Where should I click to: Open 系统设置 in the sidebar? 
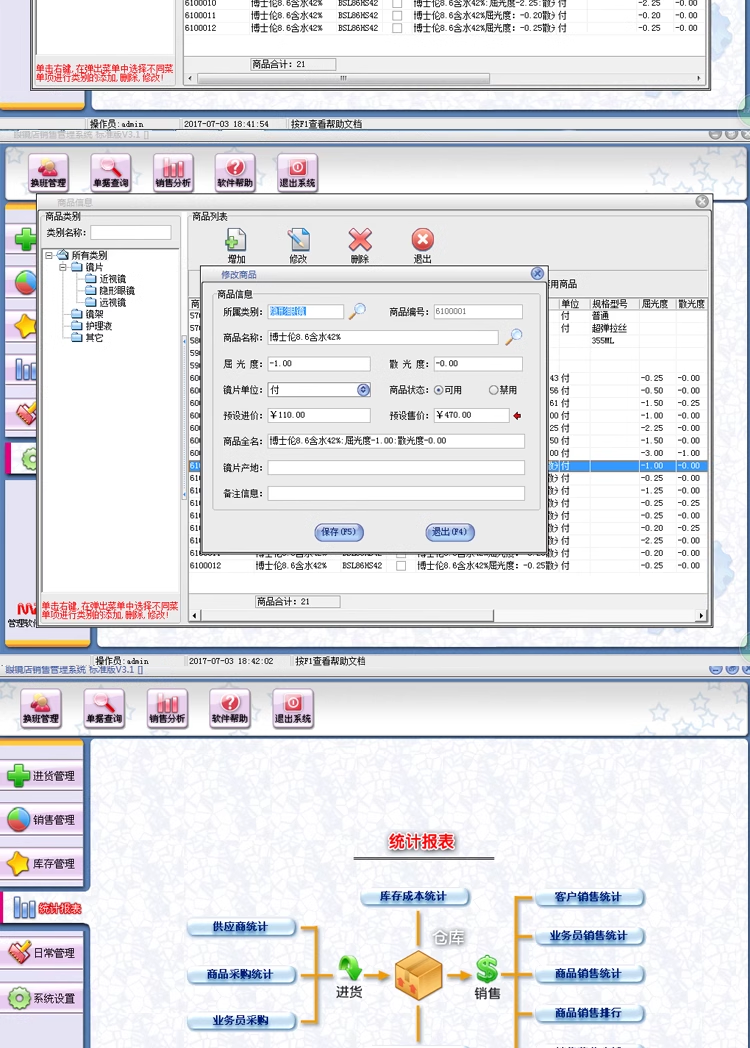(41, 999)
